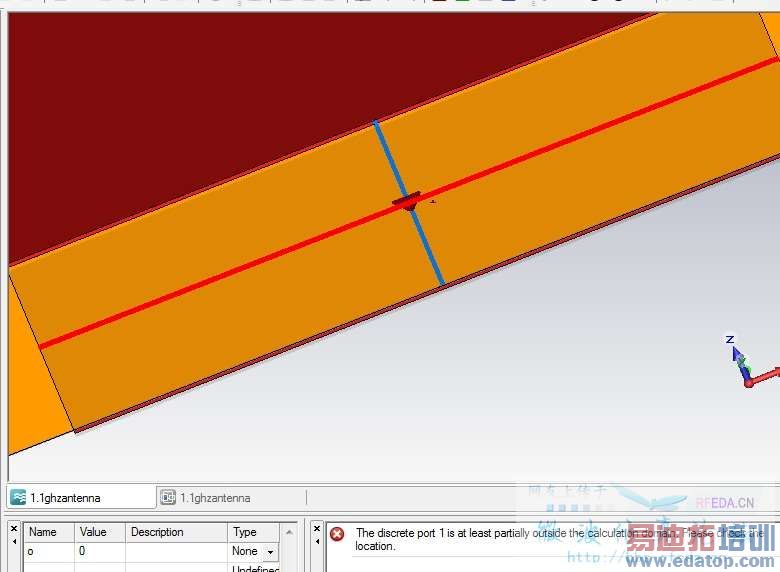The image size is (780, 572).
Task: Click the Description column header
Action: pyautogui.click(x=177, y=532)
